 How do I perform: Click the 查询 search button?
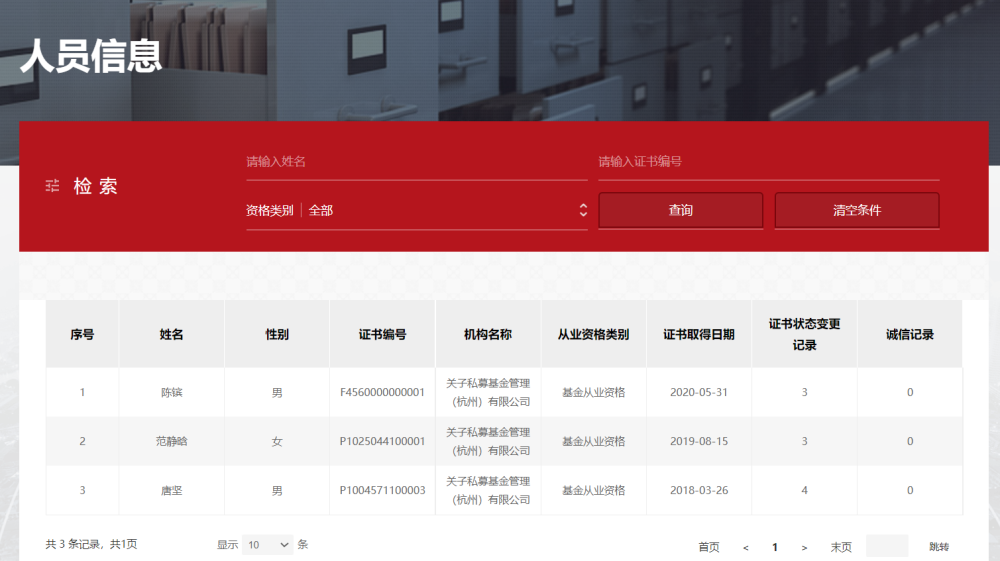tap(680, 210)
